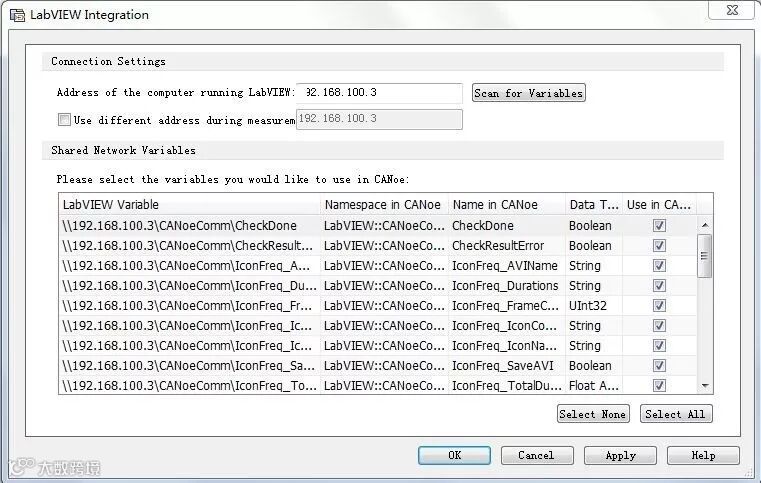Screen dimensions: 761x483
Task: Click the variable list scrollbar thumb
Action: 705,256
